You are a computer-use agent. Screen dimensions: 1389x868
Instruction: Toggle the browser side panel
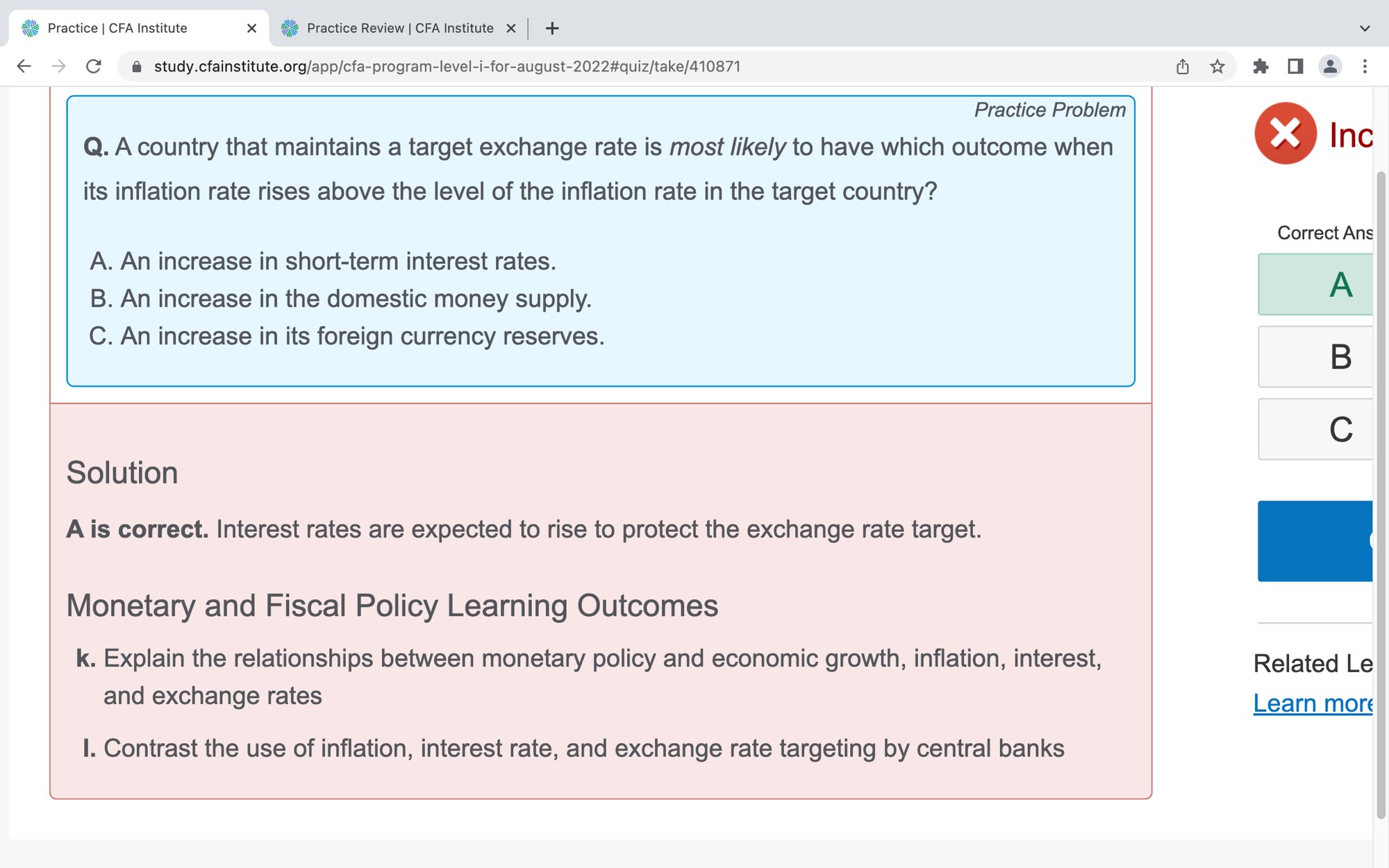click(1295, 67)
